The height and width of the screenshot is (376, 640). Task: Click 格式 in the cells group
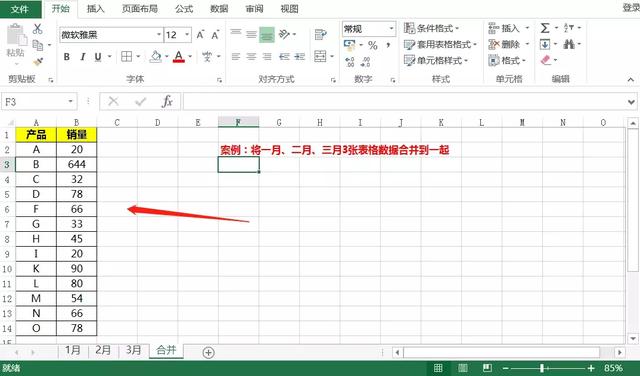click(507, 60)
